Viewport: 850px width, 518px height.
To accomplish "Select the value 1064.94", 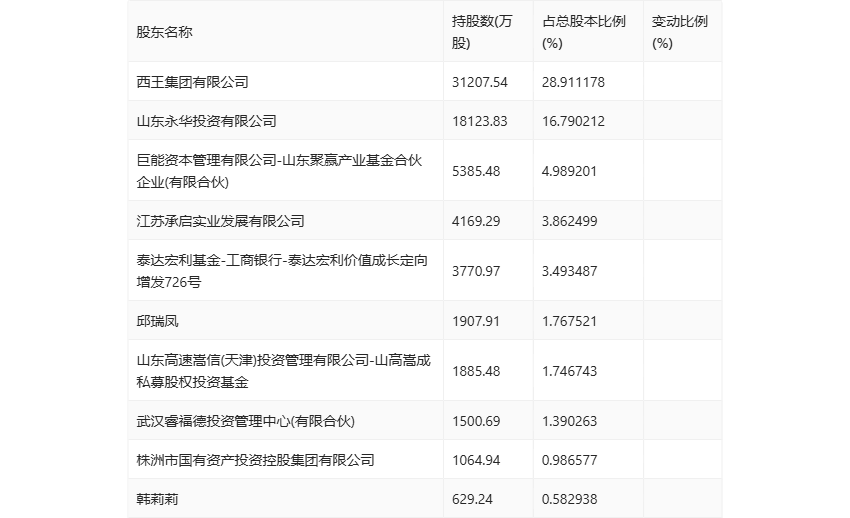I will (476, 461).
